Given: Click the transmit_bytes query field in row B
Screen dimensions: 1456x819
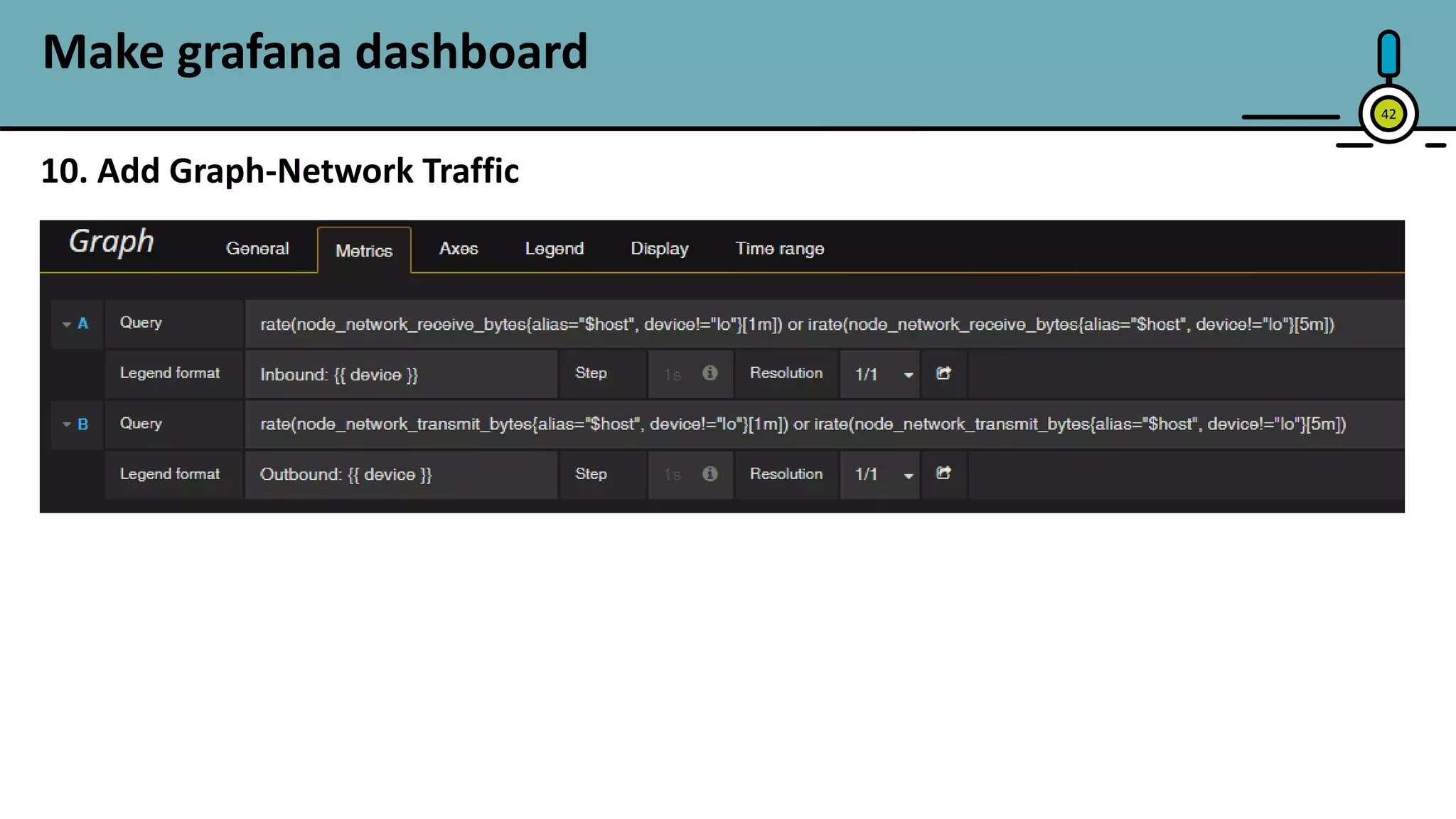Looking at the screenshot, I should (x=802, y=424).
